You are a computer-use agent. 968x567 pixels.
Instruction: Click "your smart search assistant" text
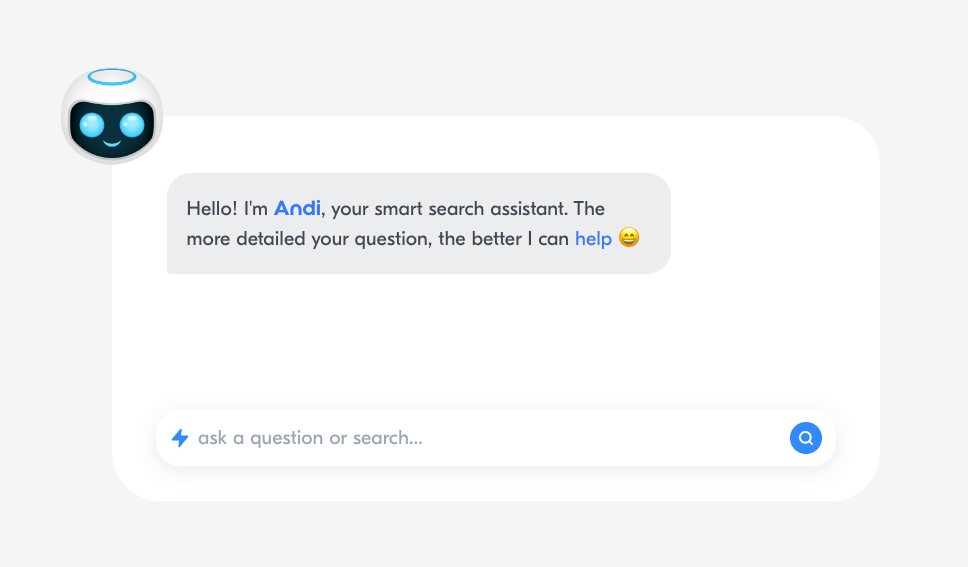449,209
